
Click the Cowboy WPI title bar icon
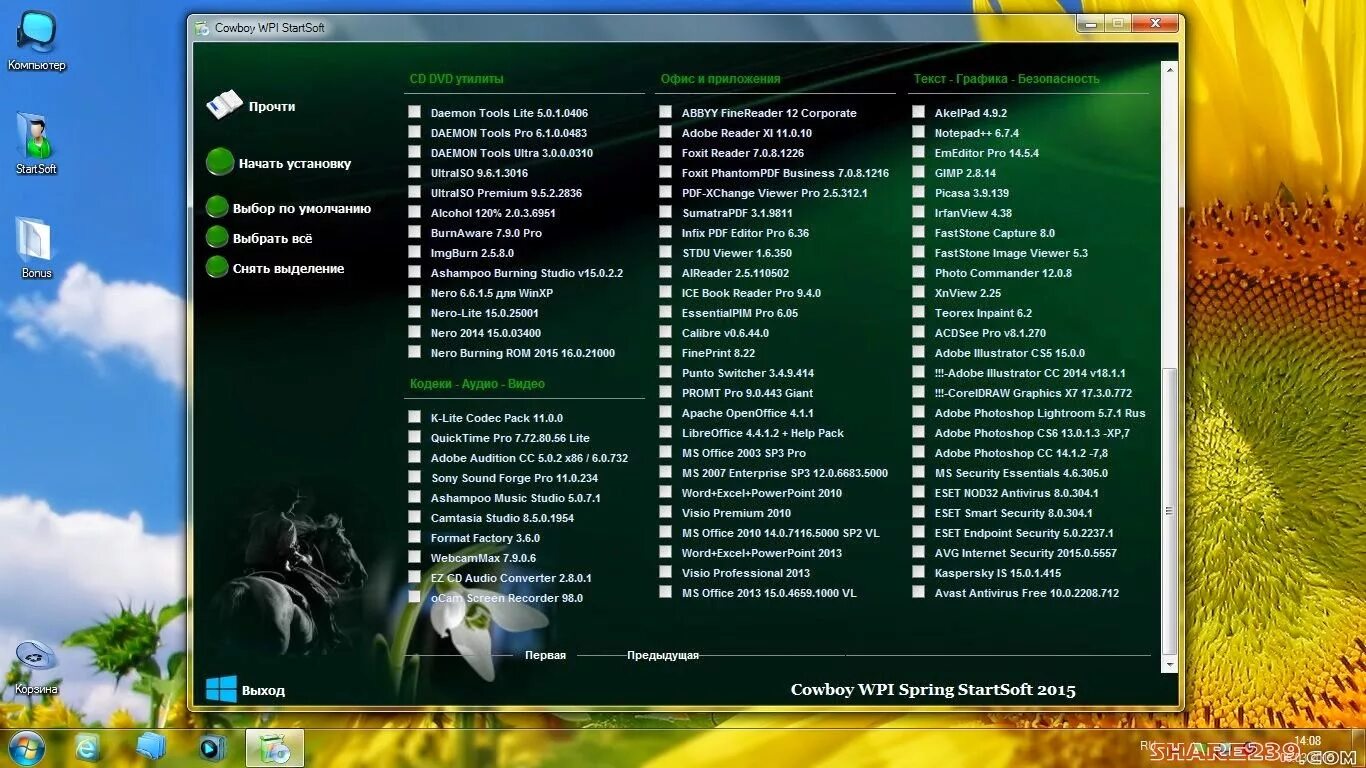click(202, 28)
